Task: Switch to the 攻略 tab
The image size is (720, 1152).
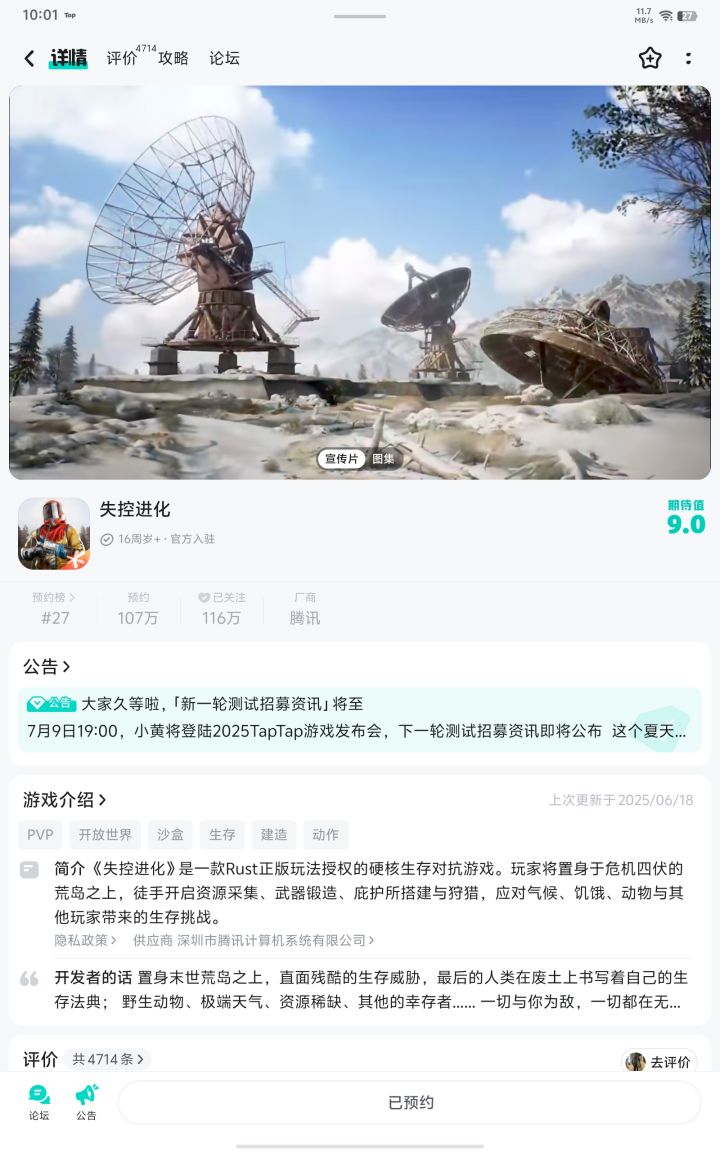Action: point(173,58)
